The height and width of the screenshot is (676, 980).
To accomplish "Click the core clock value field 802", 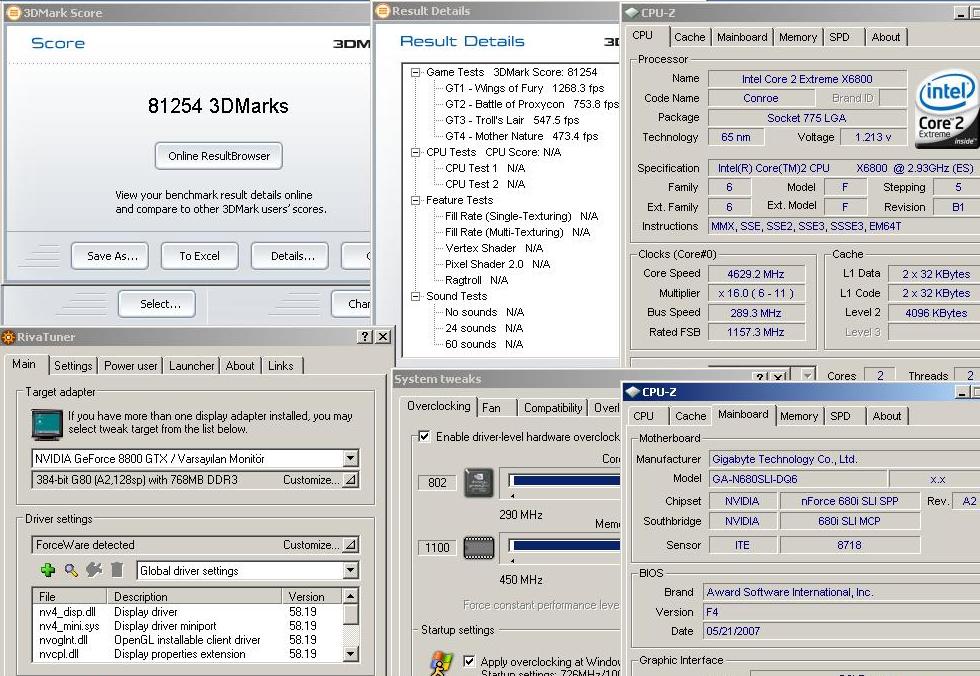I will [437, 483].
